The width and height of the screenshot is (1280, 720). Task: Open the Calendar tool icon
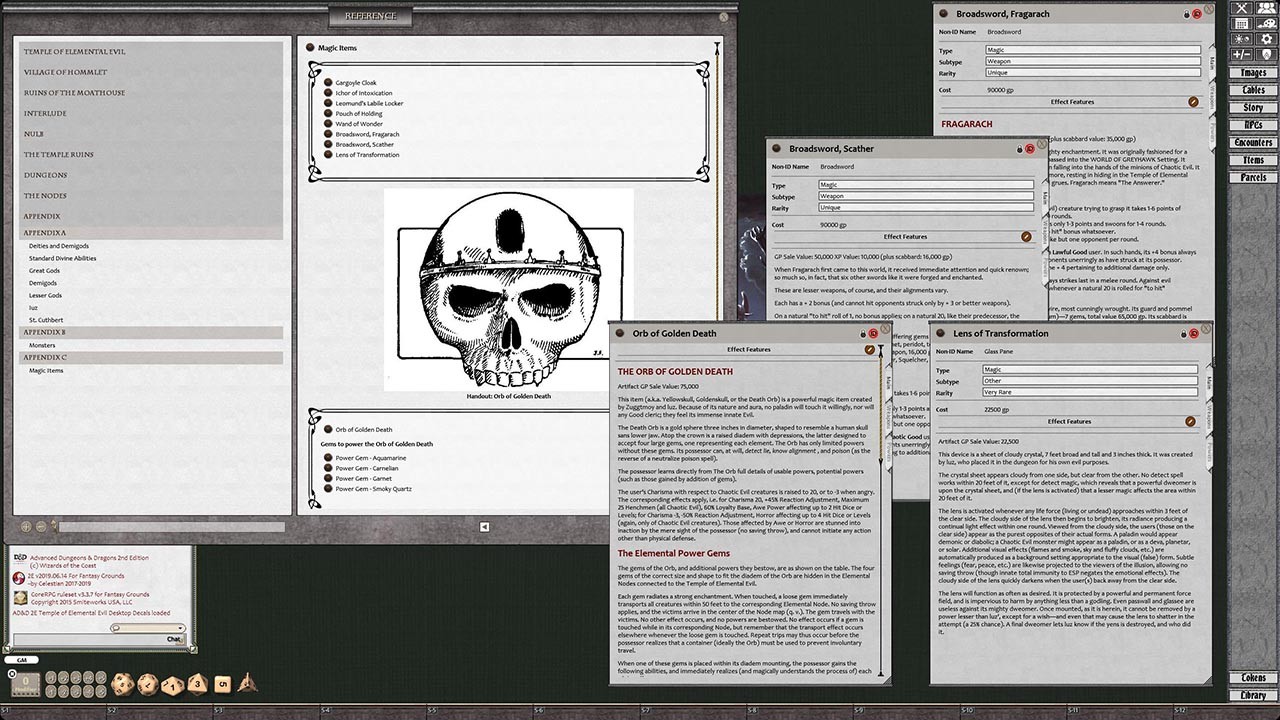pyautogui.click(x=1242, y=23)
